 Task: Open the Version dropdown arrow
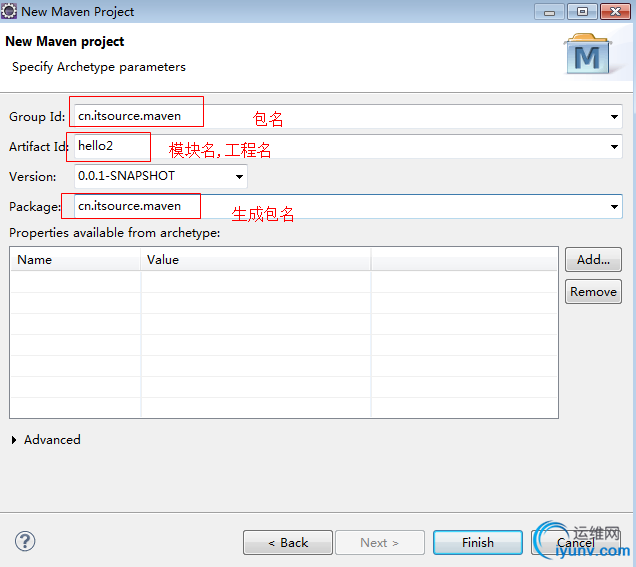click(x=239, y=176)
